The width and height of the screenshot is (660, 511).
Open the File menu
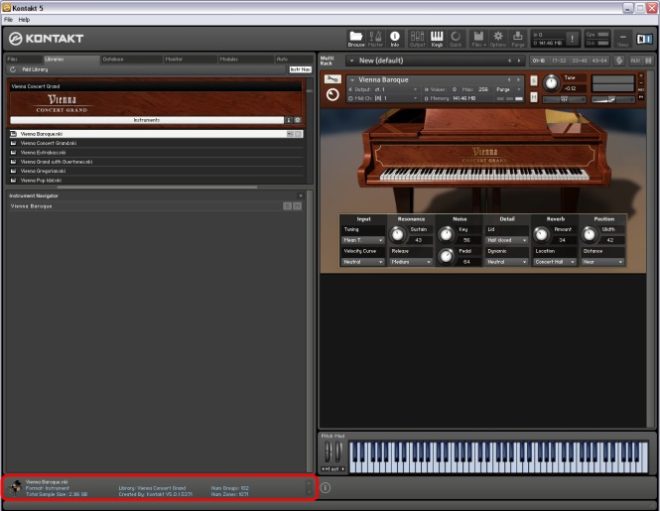click(x=8, y=20)
